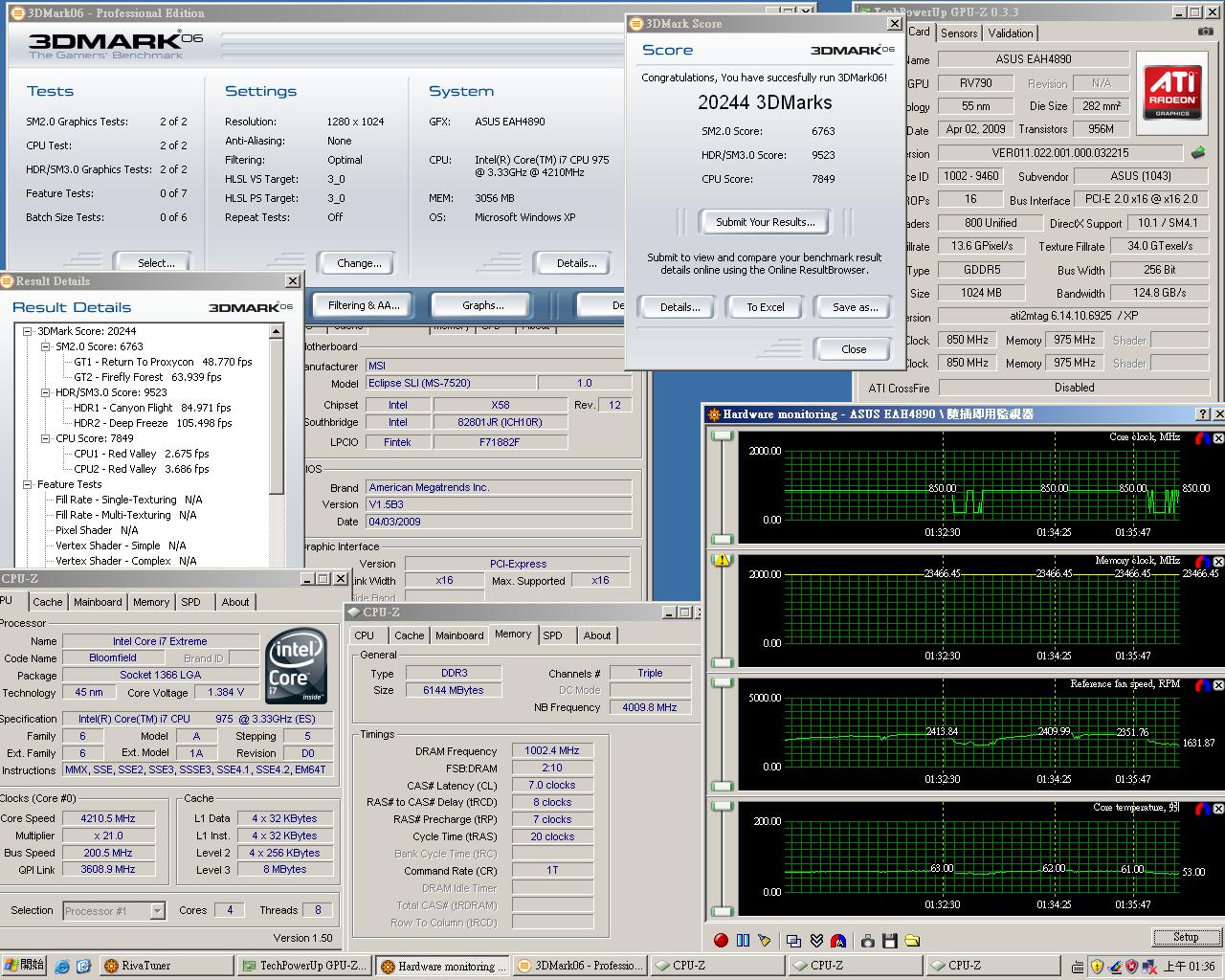
Task: Export the score with To Excel button
Action: coord(766,307)
